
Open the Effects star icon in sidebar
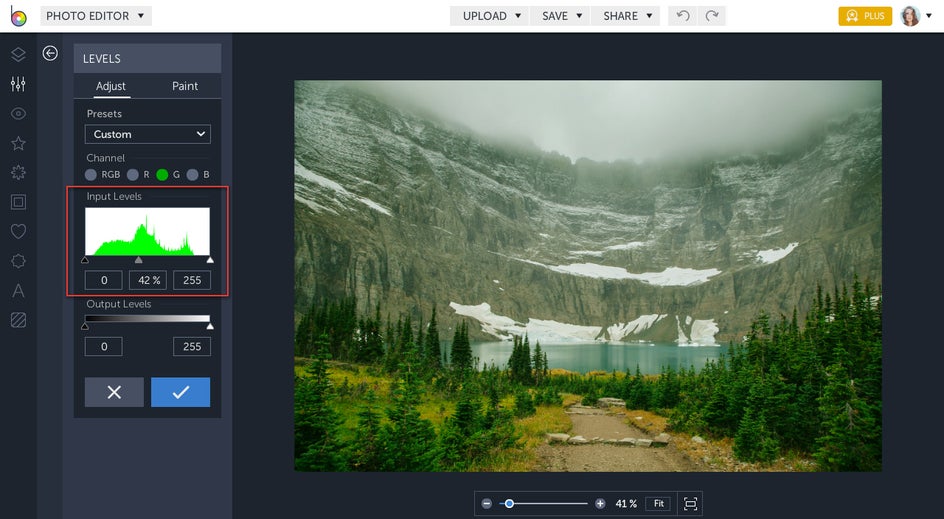tap(18, 143)
